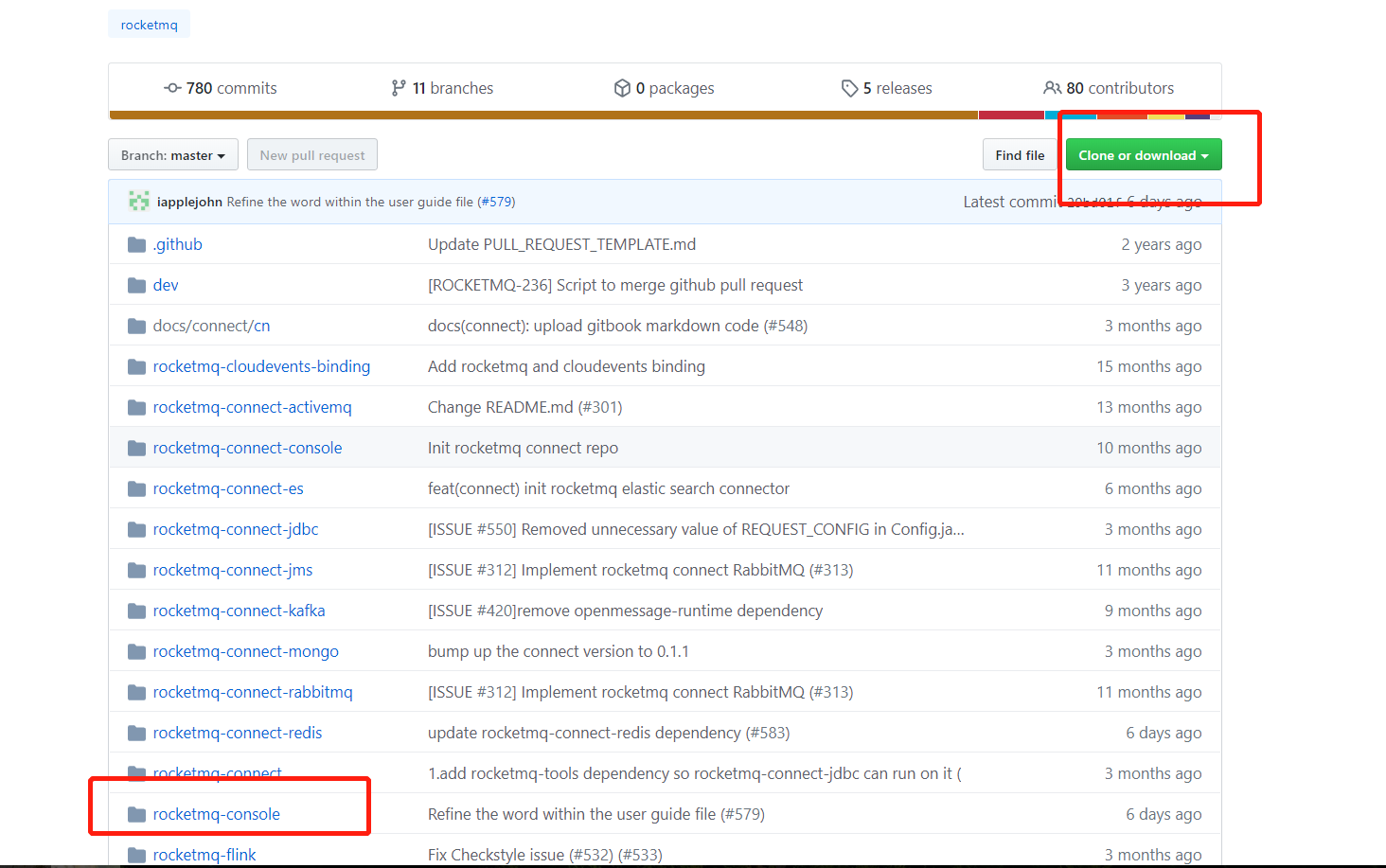Viewport: 1386px width, 868px height.
Task: Open commit 'Update PULL_REQUEST_TEMPLATE.md'
Action: (x=561, y=244)
